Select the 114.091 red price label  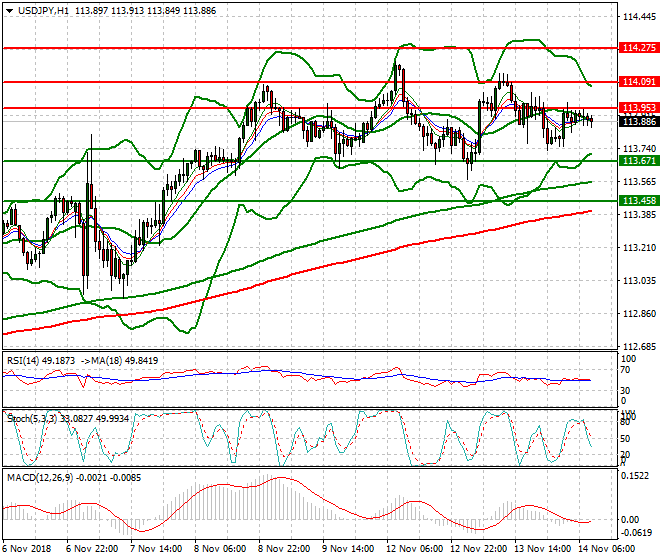[639, 82]
